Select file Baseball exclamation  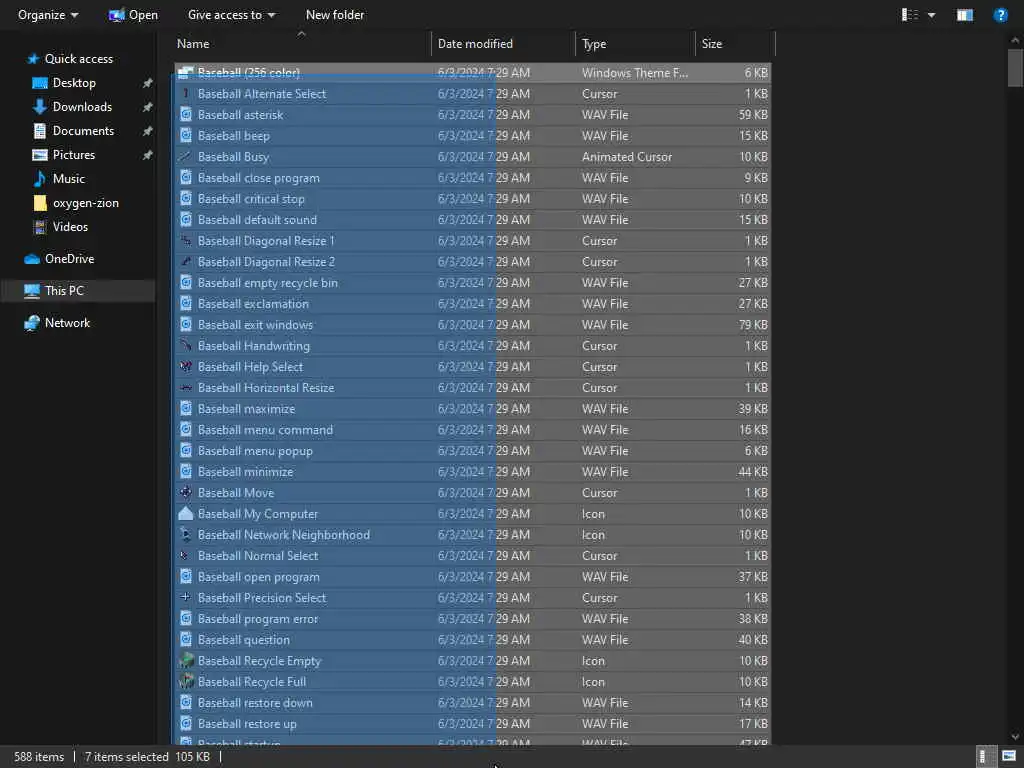coord(473,304)
